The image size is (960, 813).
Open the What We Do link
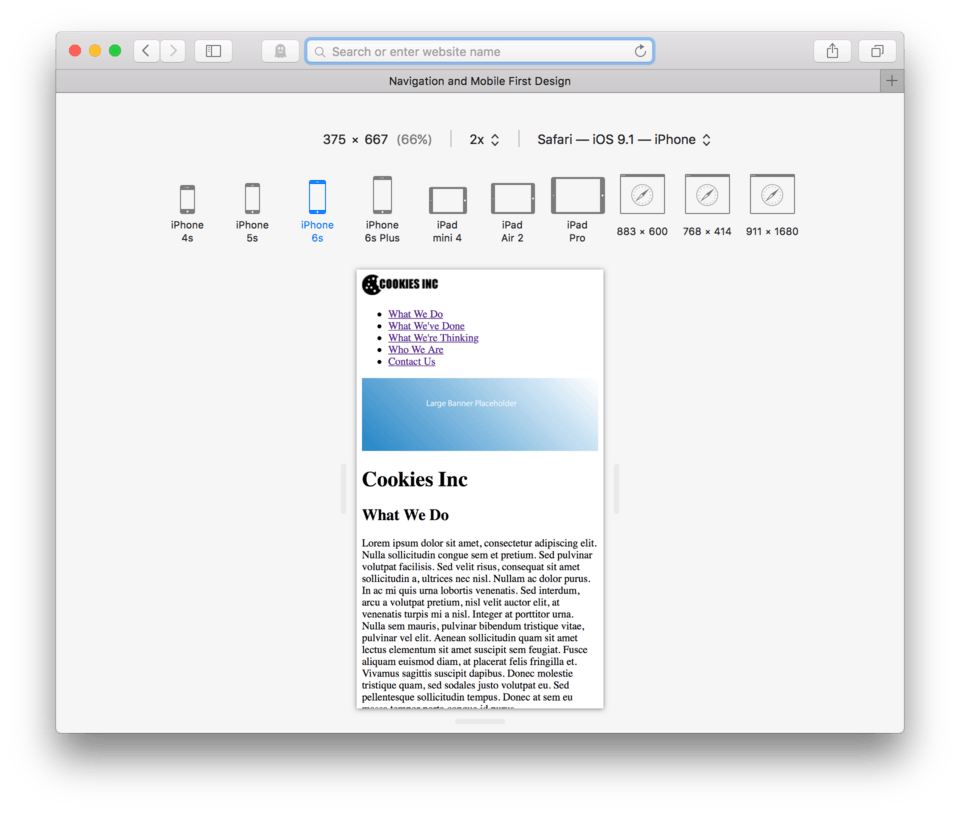[x=416, y=314]
